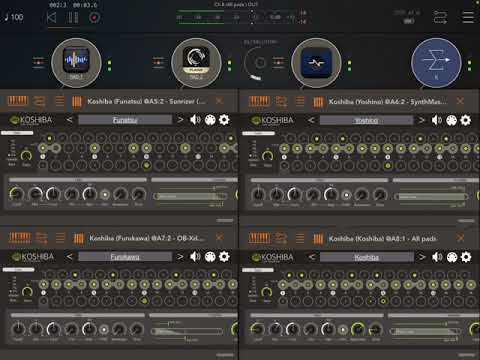Image resolution: width=480 pixels, height=360 pixels.
Task: Go to next preset in Yoshino panel
Action: pos(422,120)
